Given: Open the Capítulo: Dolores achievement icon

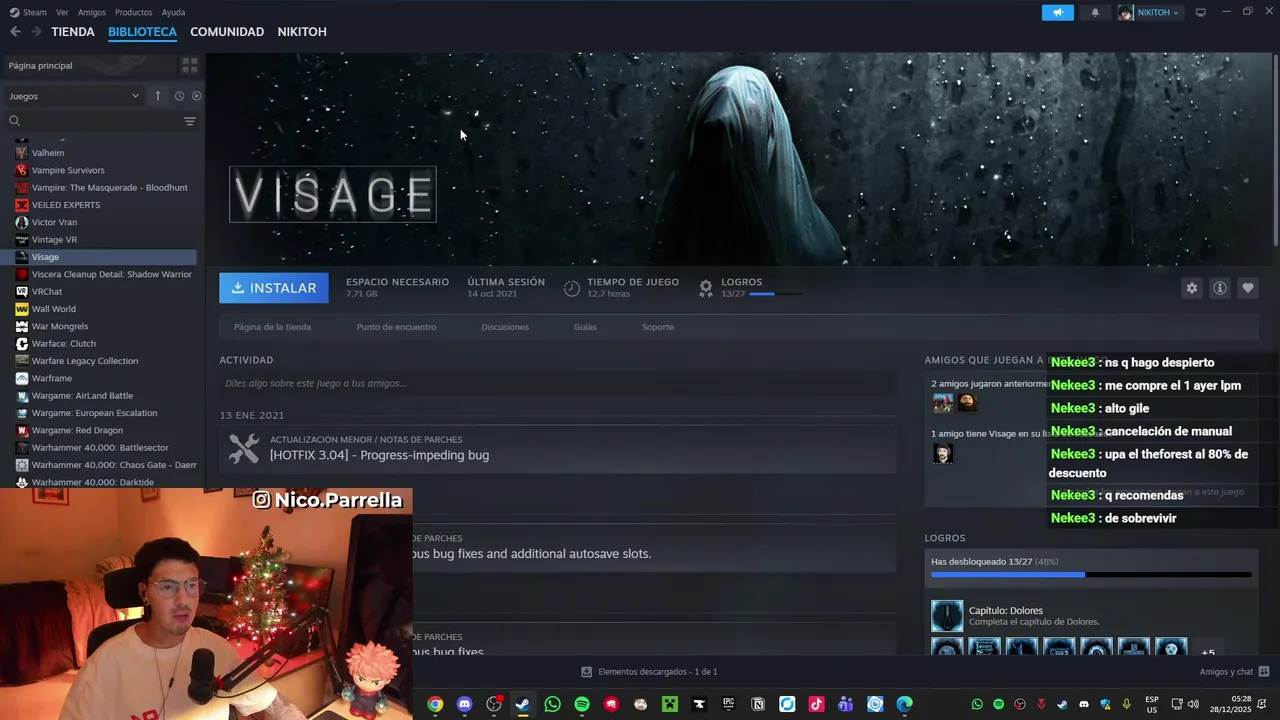Looking at the screenshot, I should [947, 616].
